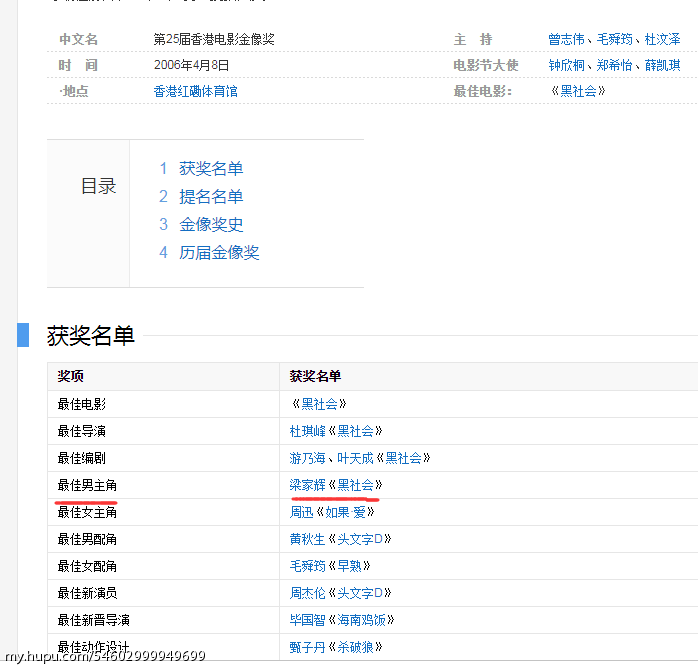Jump to contents entry 2 提名名单
Image resolution: width=698 pixels, height=667 pixels.
click(211, 196)
